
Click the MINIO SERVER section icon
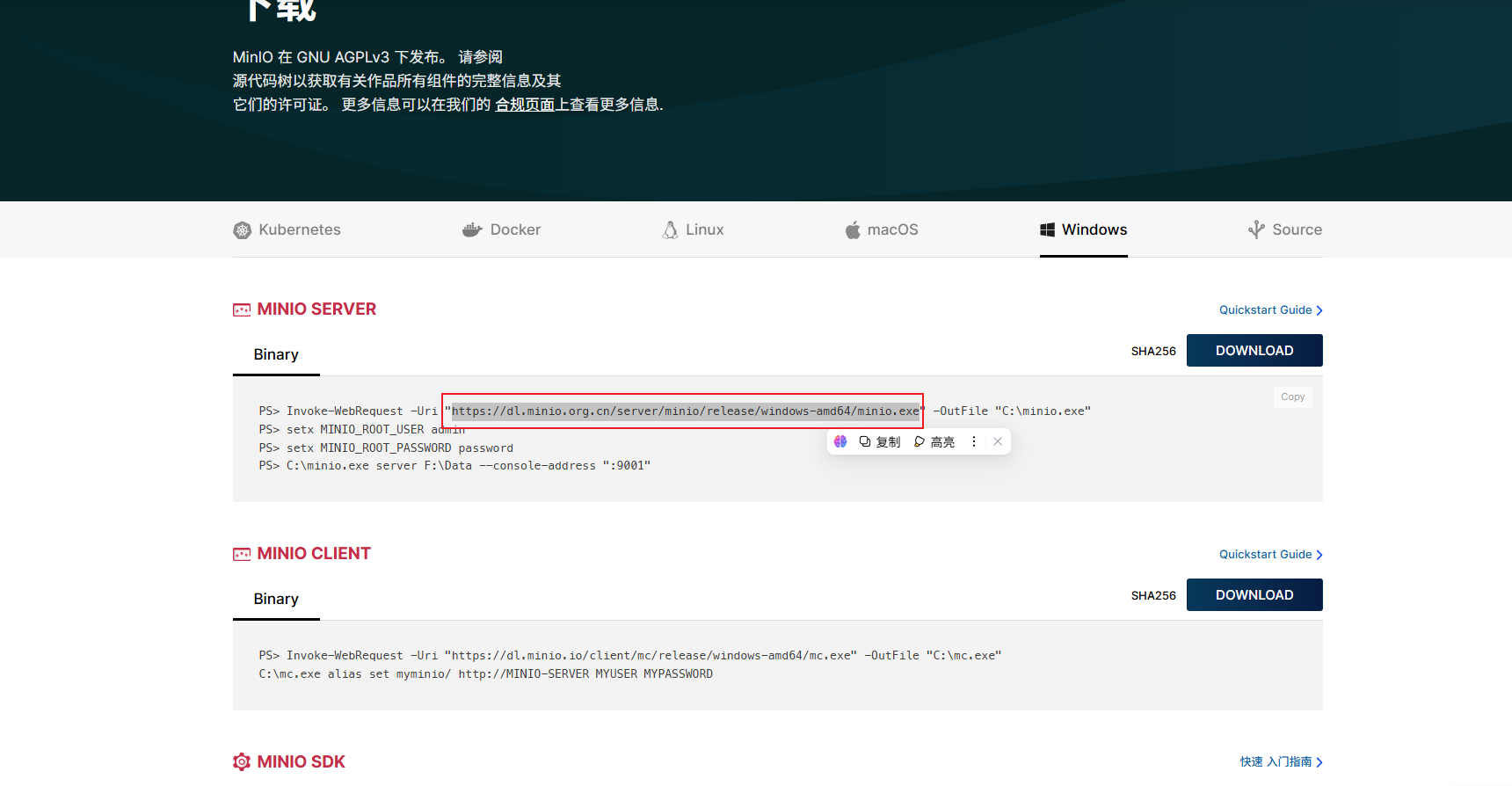point(242,309)
